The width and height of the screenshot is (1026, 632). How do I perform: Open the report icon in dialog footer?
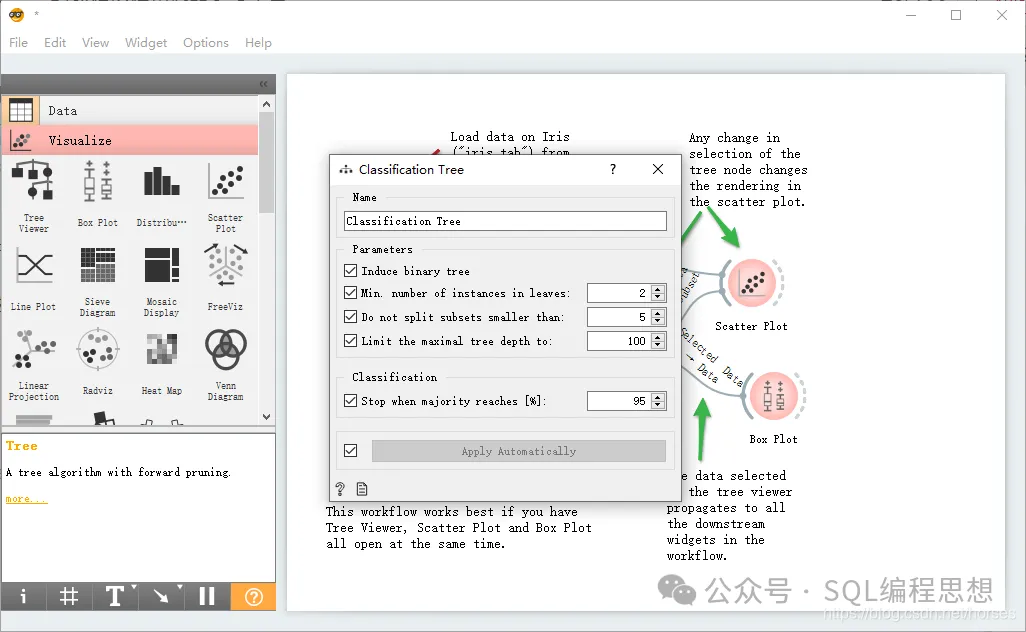click(362, 489)
